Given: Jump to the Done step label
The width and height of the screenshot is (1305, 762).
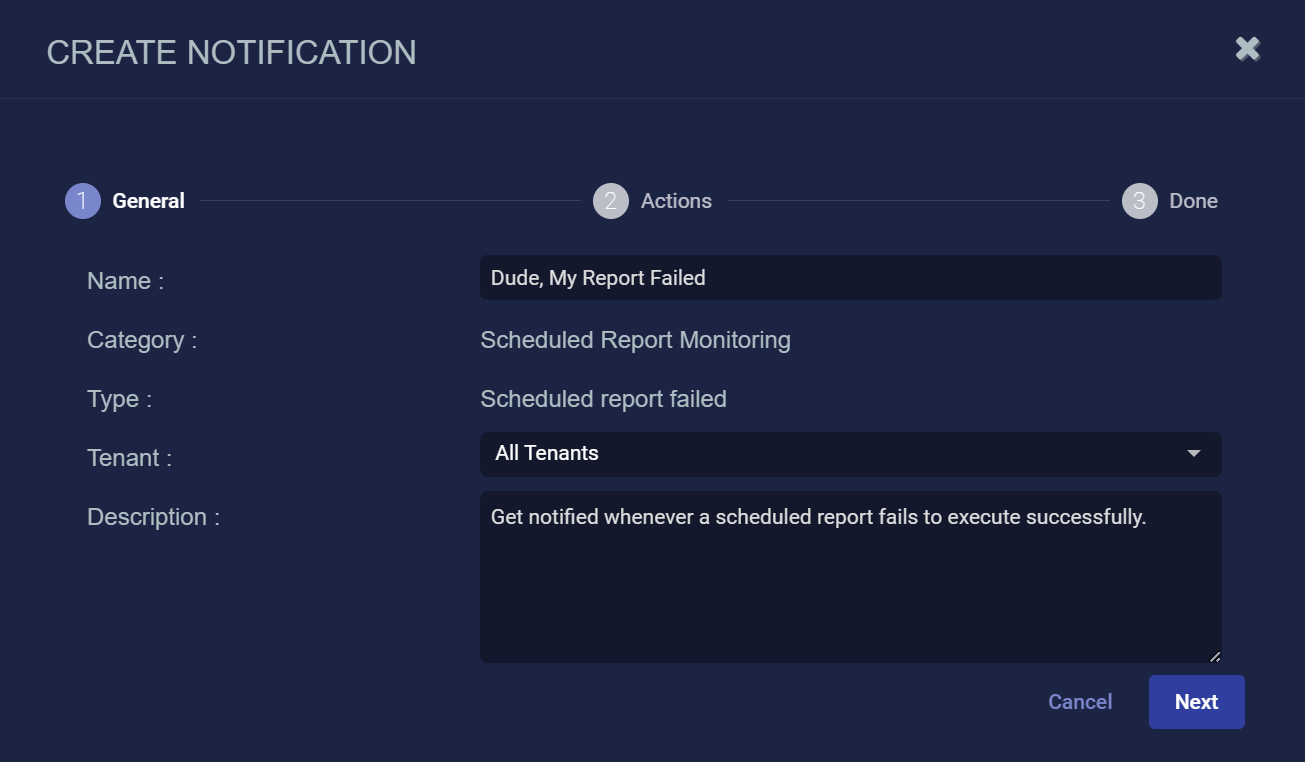Looking at the screenshot, I should click(1193, 201).
